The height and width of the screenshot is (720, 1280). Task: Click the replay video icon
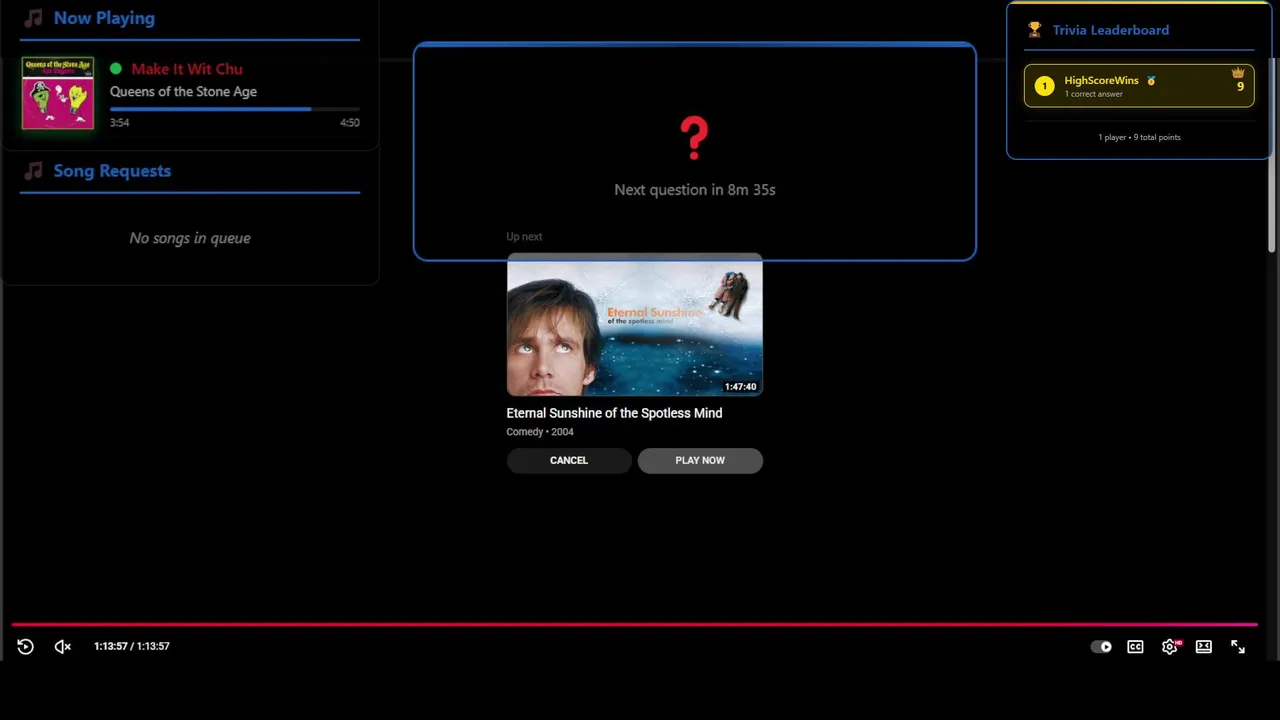click(x=26, y=647)
